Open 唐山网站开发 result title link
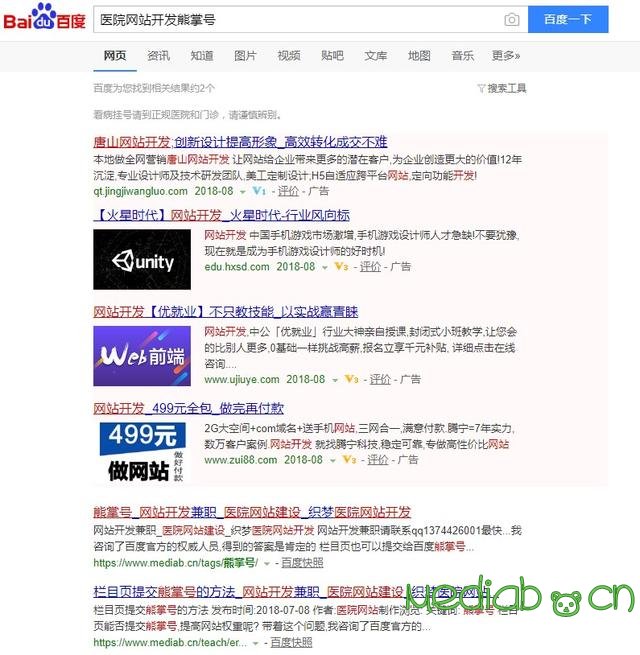Image resolution: width=640 pixels, height=655 pixels. pyautogui.click(x=240, y=142)
